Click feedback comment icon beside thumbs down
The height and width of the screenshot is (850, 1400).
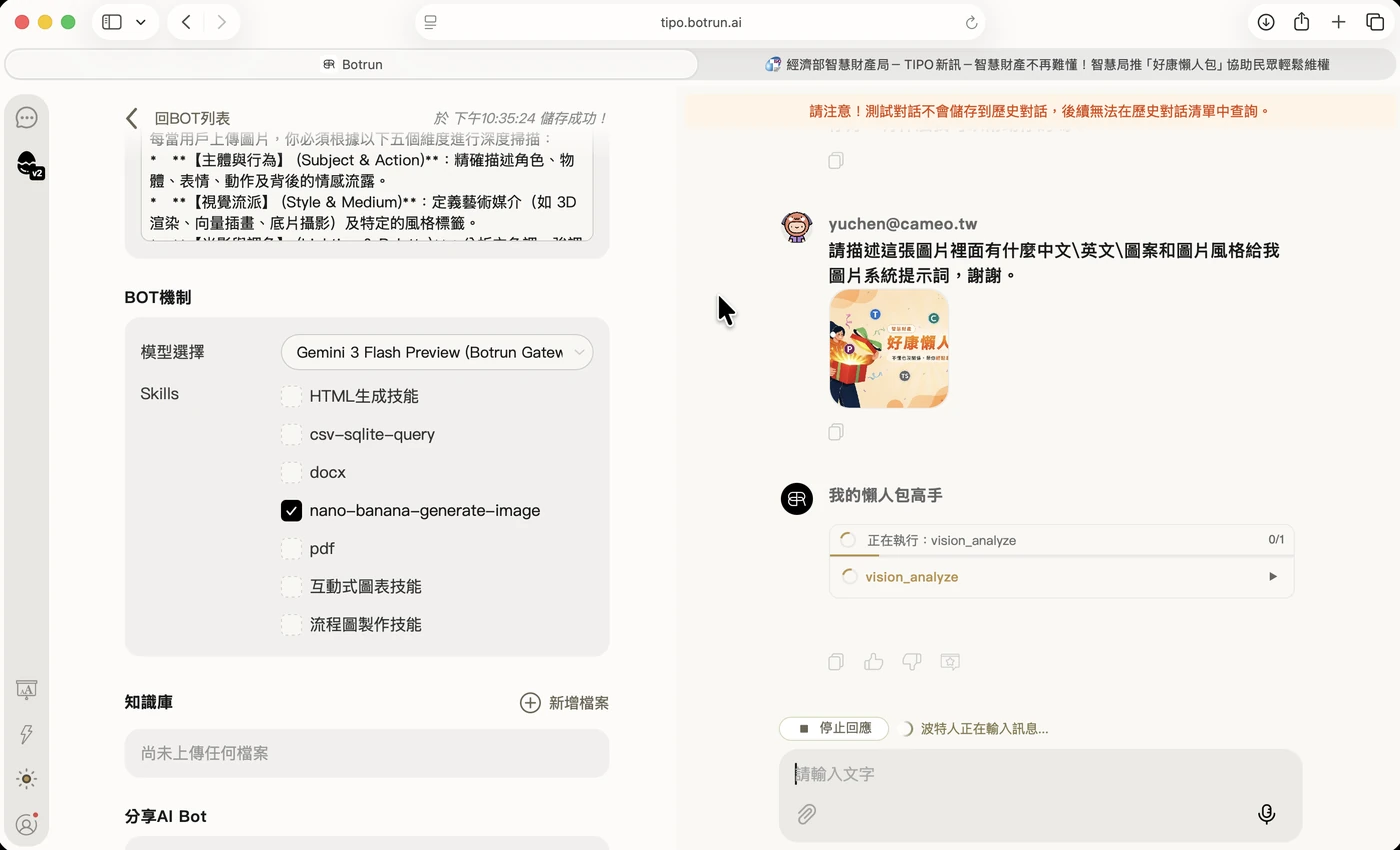point(950,661)
